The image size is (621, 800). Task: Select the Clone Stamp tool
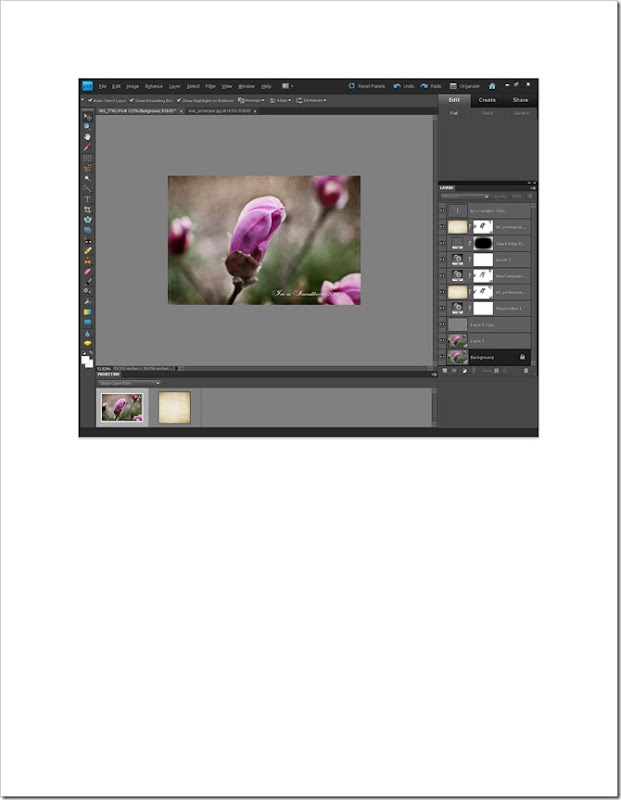[x=87, y=261]
